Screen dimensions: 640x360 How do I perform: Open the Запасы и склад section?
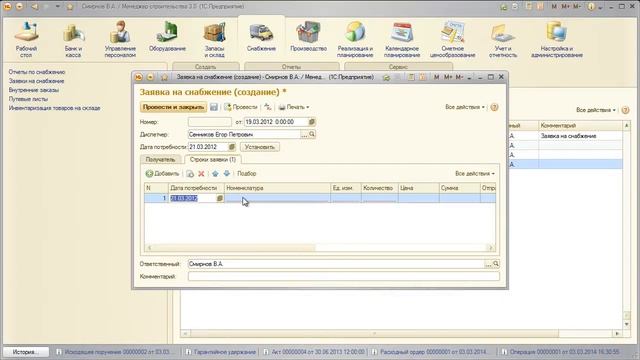pyautogui.click(x=214, y=40)
